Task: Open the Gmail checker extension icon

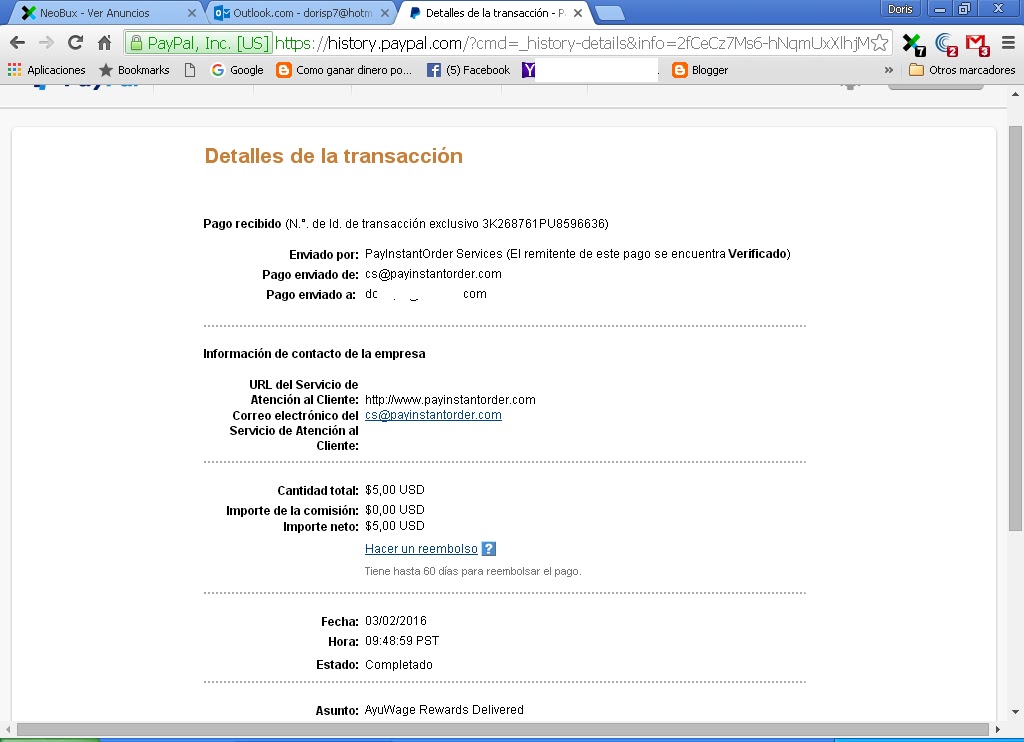Action: pyautogui.click(x=978, y=44)
